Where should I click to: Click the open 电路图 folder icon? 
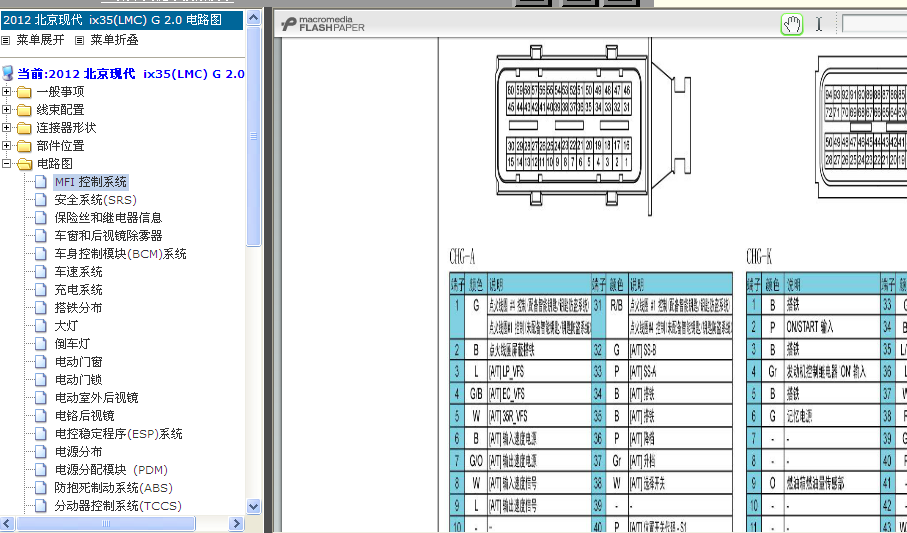(24, 164)
